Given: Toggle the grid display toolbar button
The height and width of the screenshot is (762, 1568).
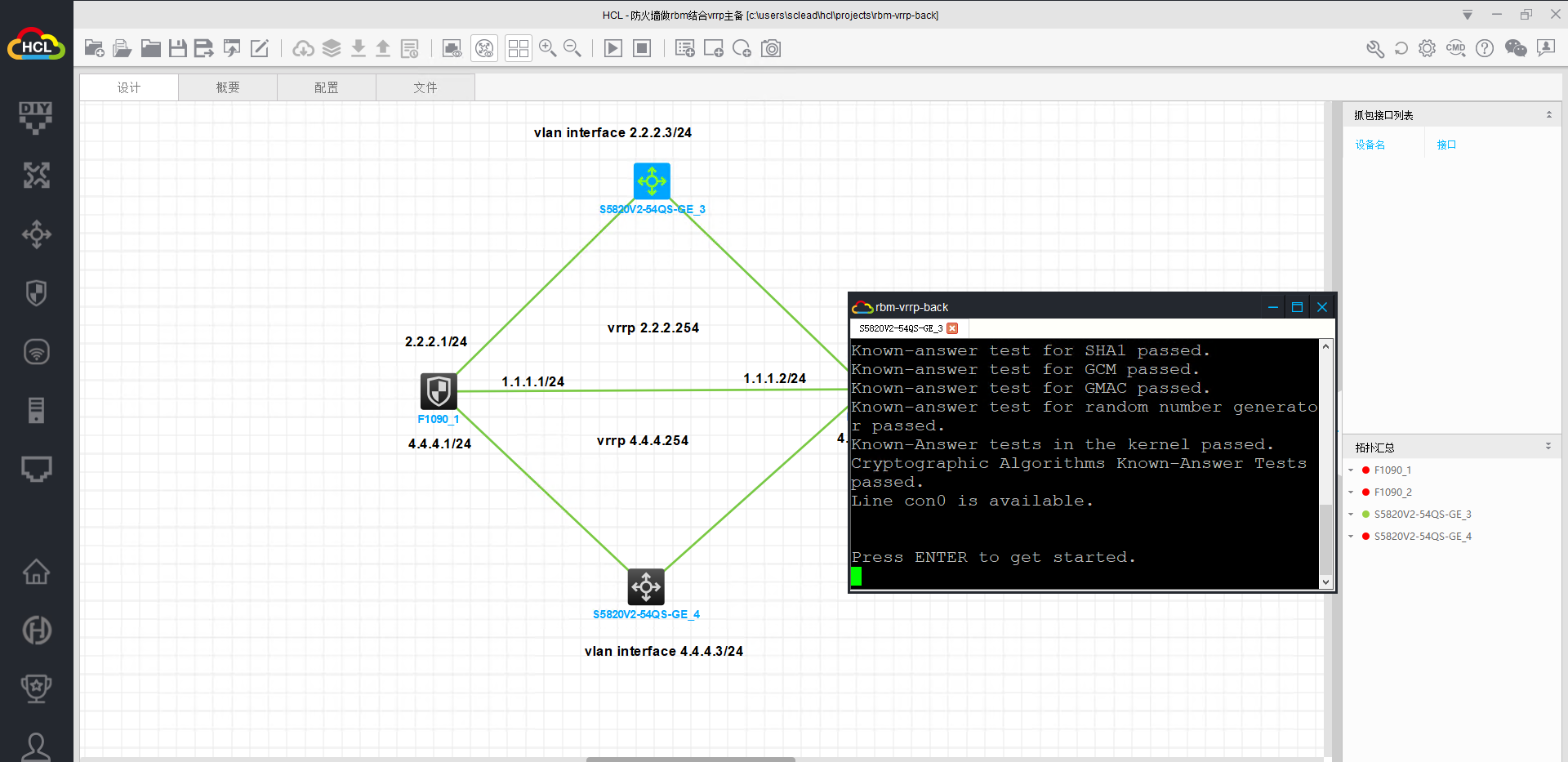Looking at the screenshot, I should [518, 49].
